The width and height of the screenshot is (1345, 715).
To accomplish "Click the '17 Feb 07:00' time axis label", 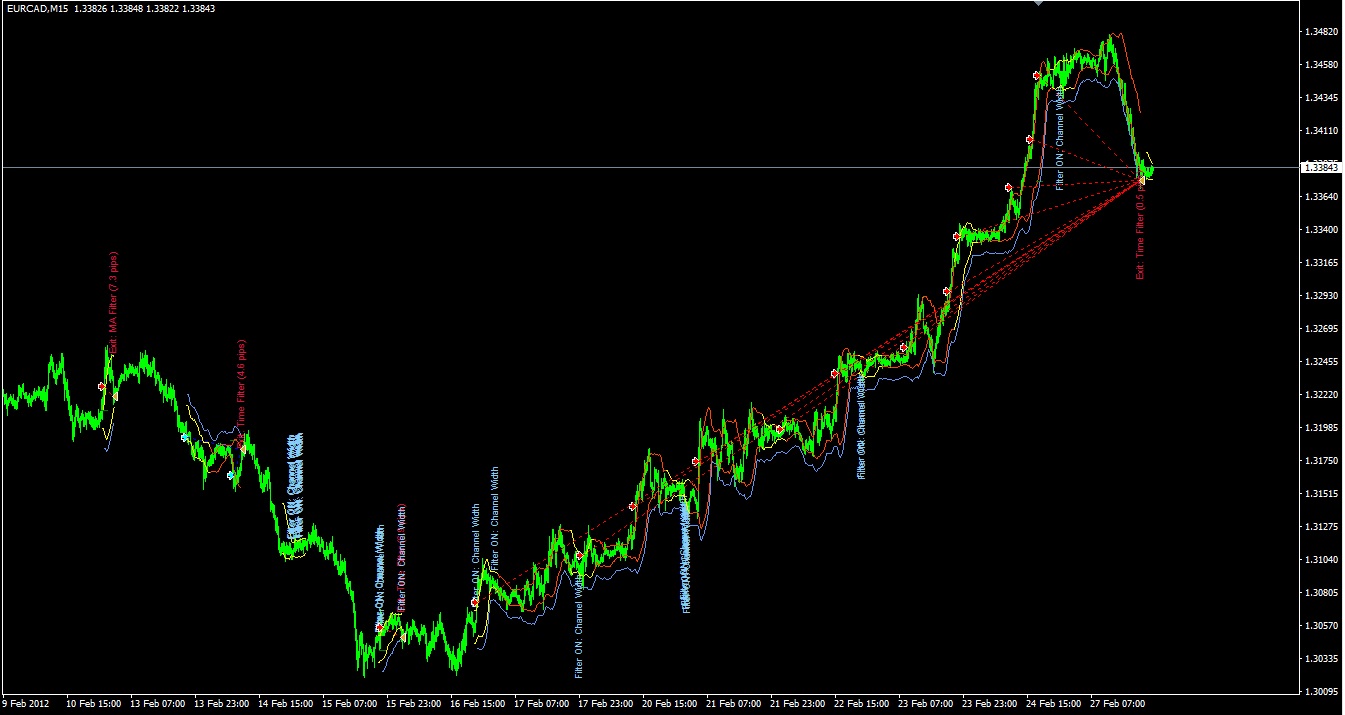I will (x=543, y=704).
